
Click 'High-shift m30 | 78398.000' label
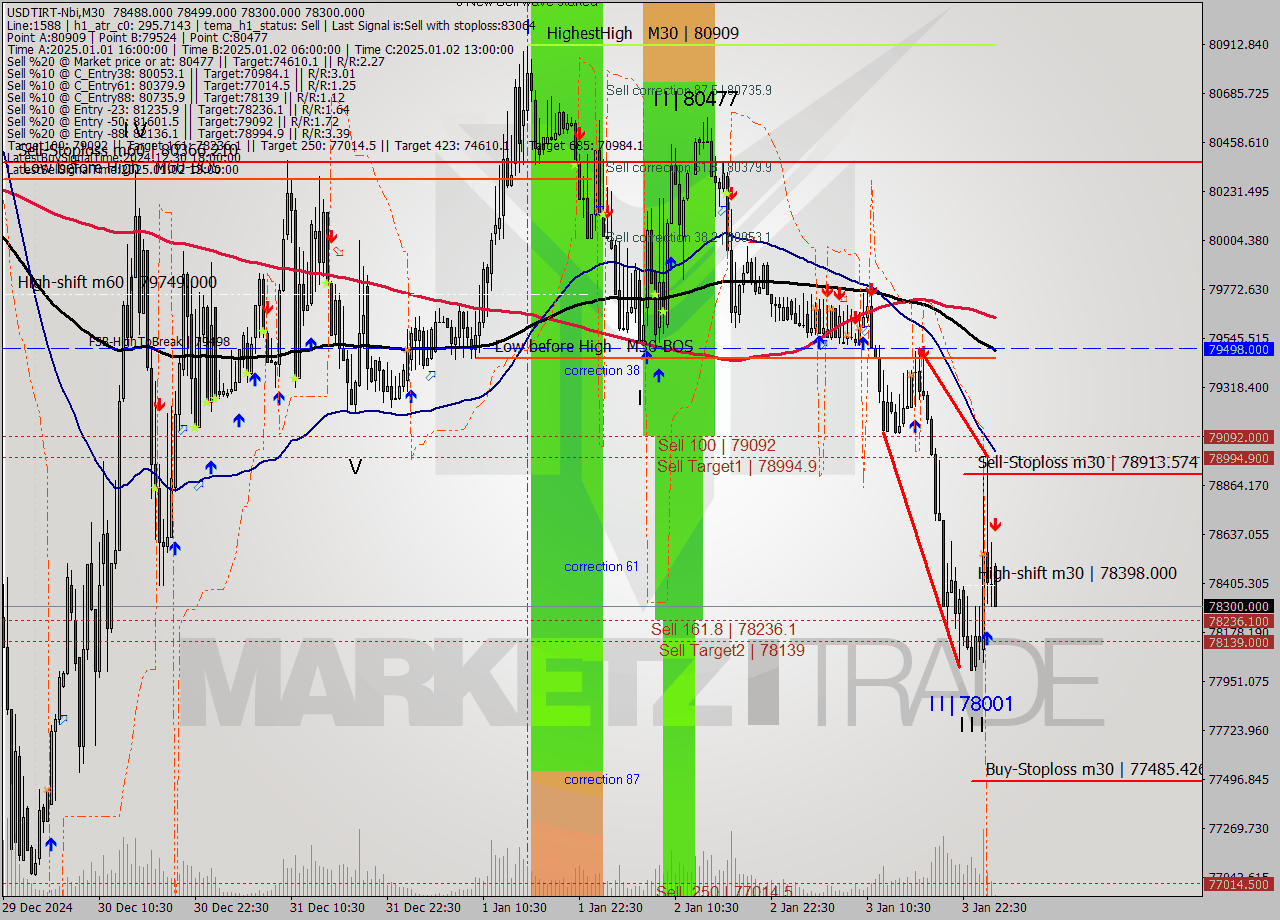tap(1077, 574)
